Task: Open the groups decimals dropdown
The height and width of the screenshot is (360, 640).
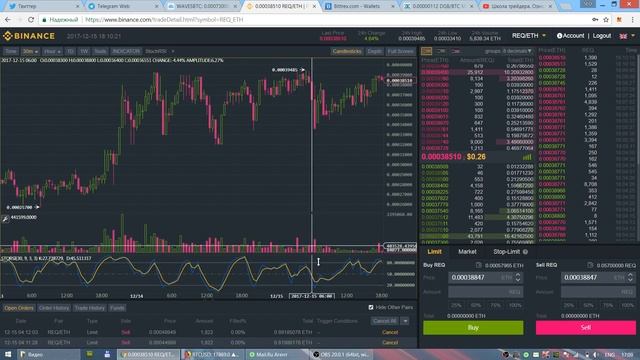Action: click(x=508, y=51)
